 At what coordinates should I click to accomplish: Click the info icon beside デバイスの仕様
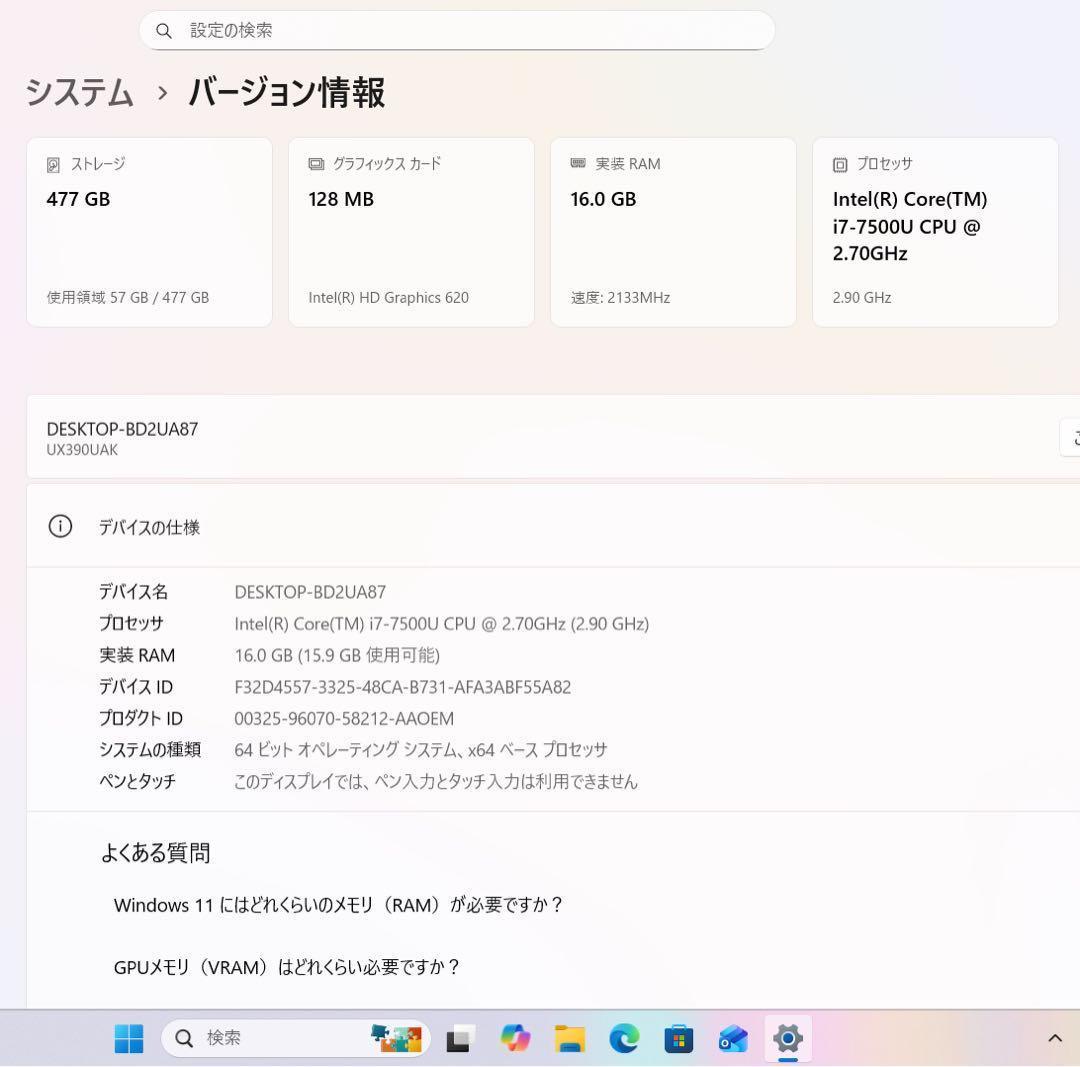coord(60,526)
